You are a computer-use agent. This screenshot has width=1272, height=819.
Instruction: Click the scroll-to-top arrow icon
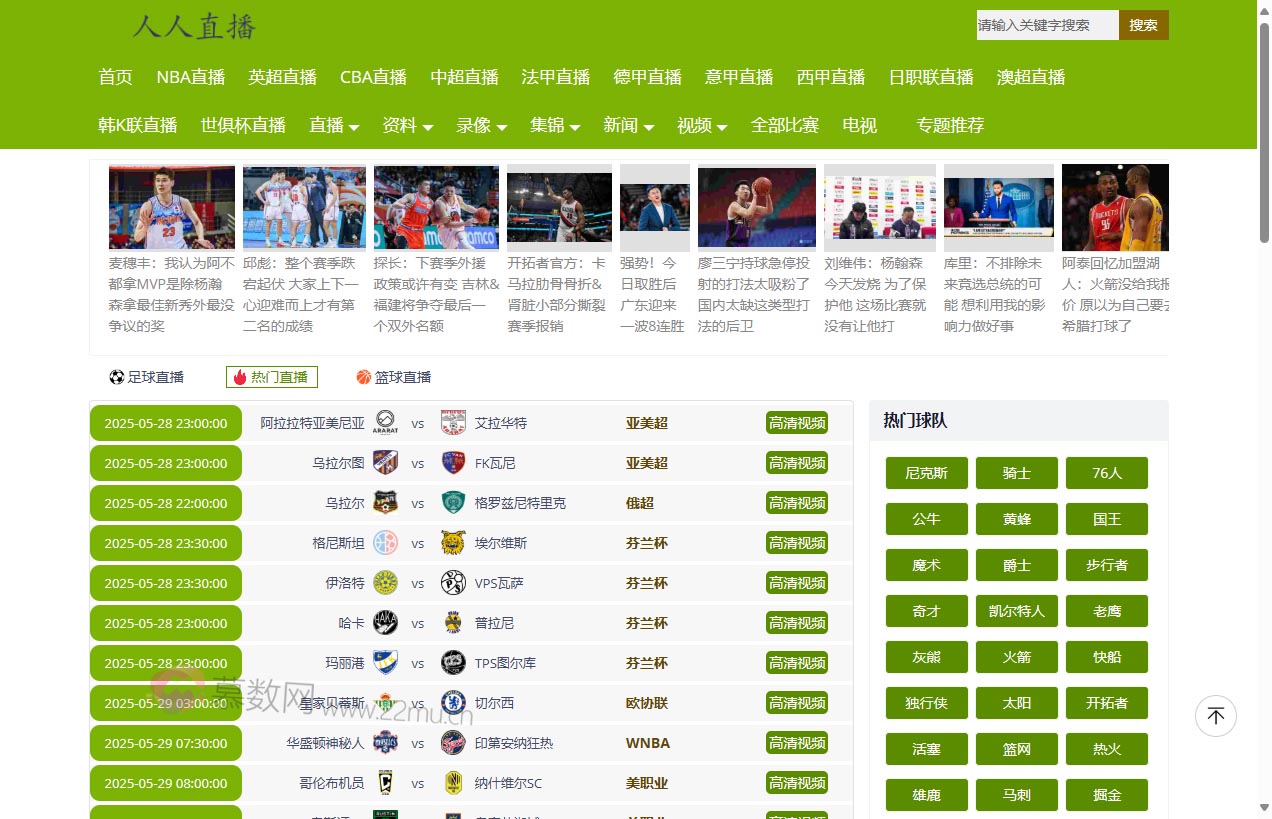[x=1215, y=716]
